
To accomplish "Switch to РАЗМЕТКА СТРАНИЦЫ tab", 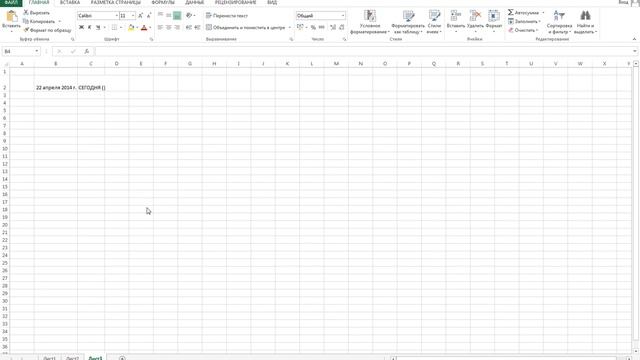I will click(116, 2).
